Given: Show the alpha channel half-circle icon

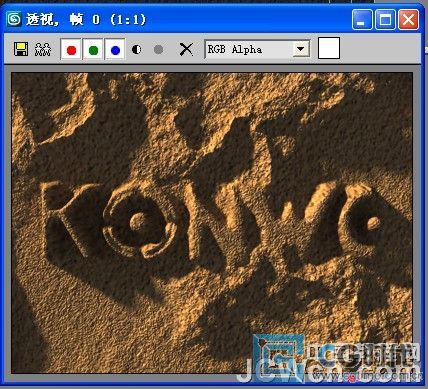Looking at the screenshot, I should [x=137, y=50].
